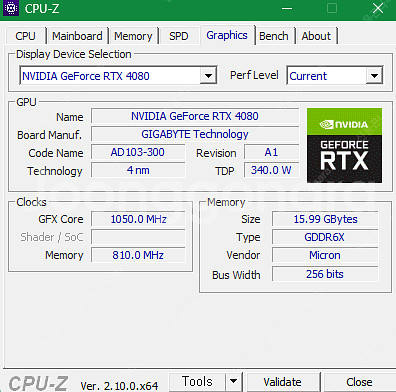Screen dimensions: 396x392
Task: Show the About tab
Action: (x=316, y=36)
